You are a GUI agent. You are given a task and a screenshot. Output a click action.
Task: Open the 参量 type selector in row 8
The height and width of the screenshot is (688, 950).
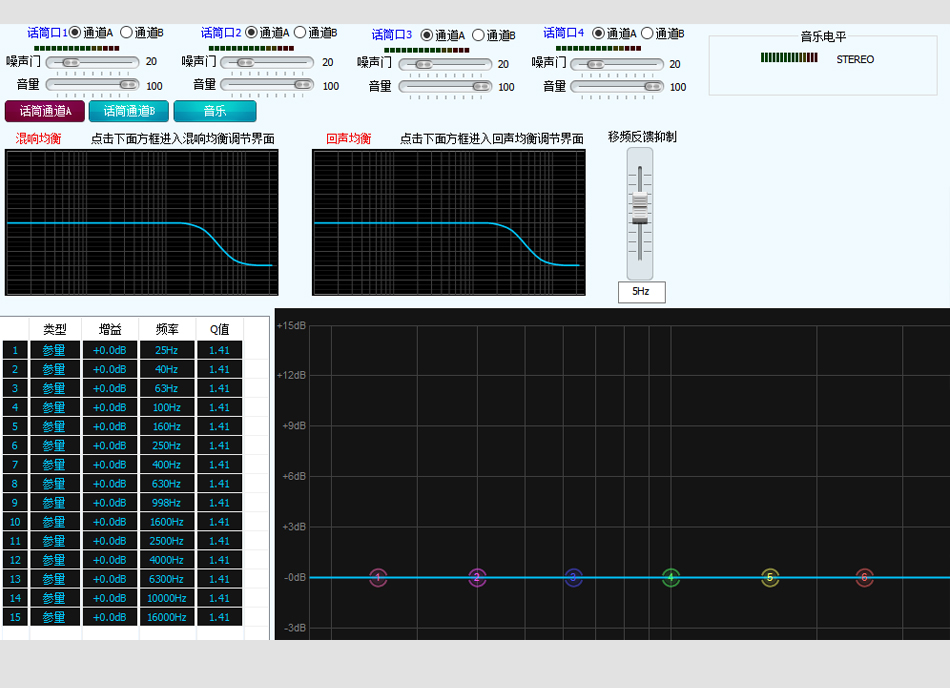(54, 483)
